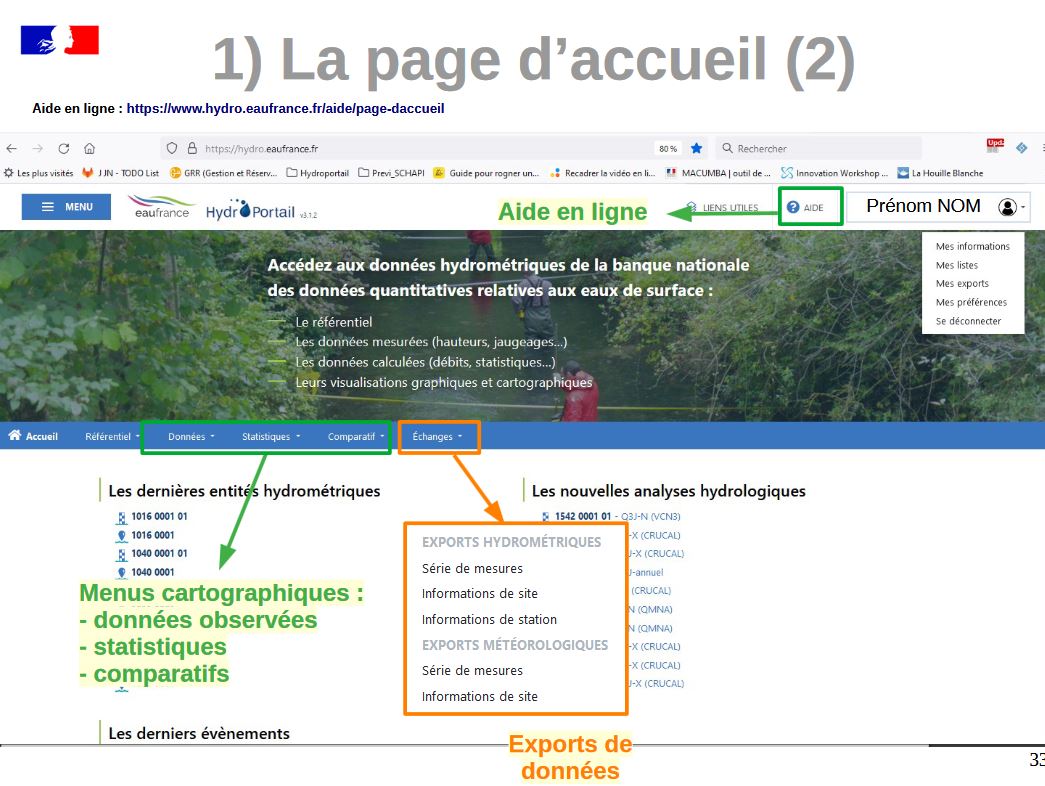Click the red Upd extension icon
This screenshot has width=1045, height=786.
995,146
